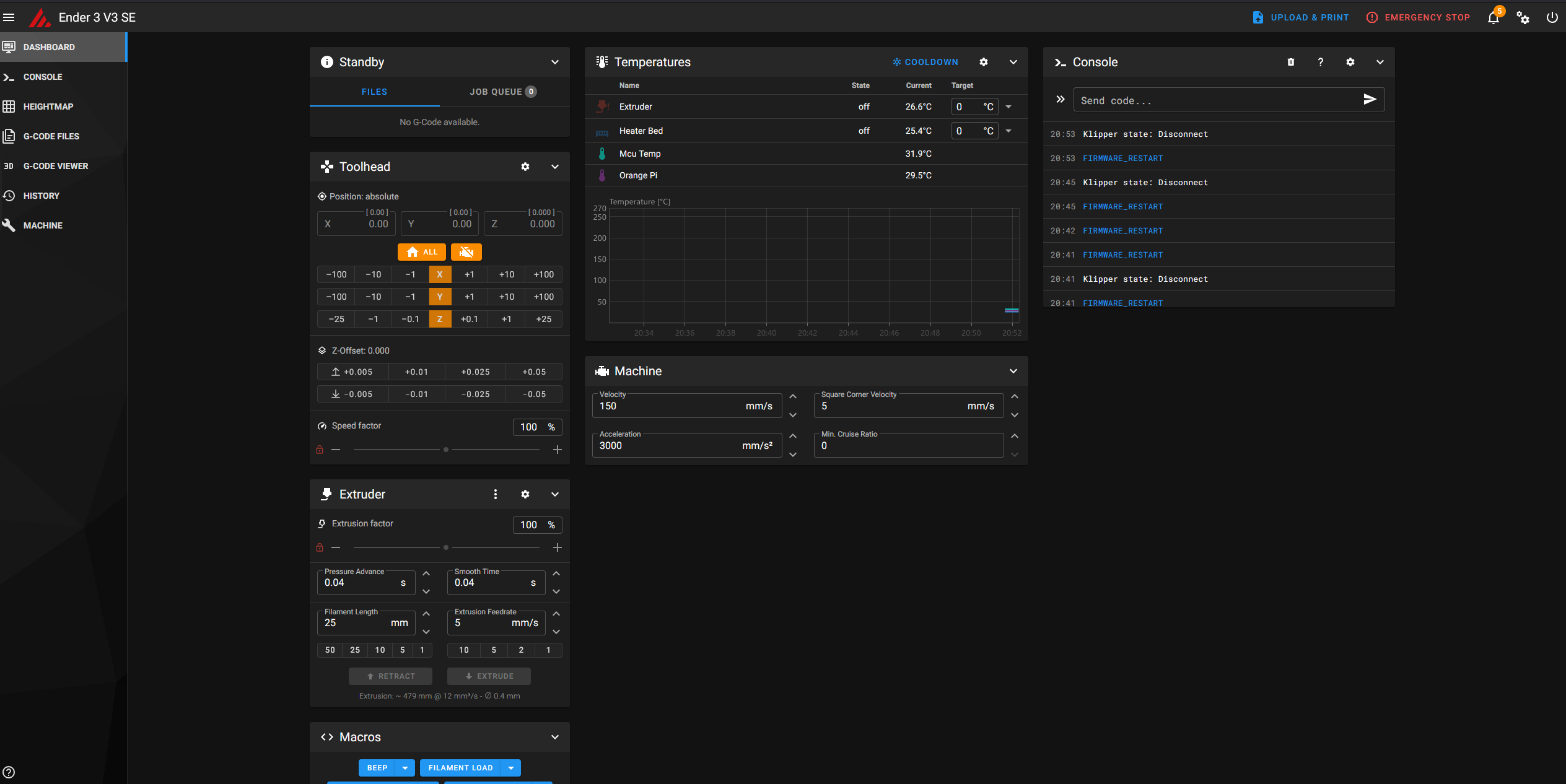The width and height of the screenshot is (1566, 784).
Task: Open the power menu icon
Action: [1552, 17]
